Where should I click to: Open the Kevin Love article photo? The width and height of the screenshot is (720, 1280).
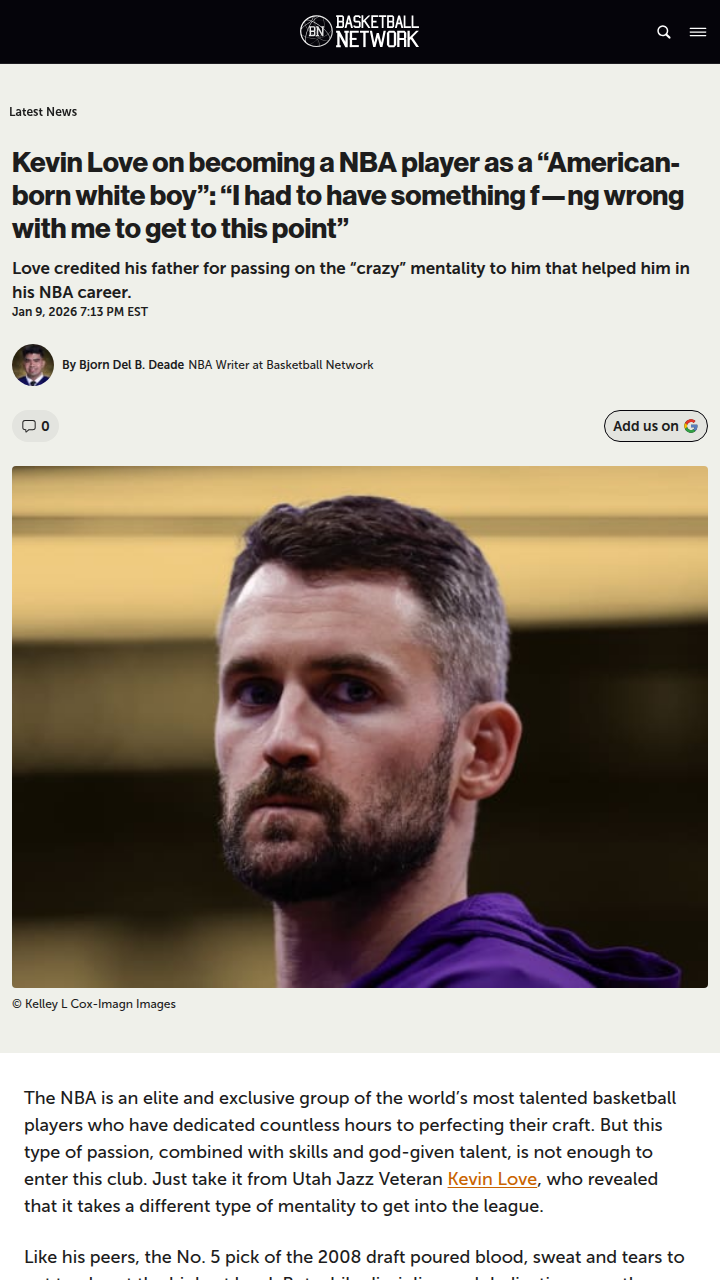[x=360, y=727]
